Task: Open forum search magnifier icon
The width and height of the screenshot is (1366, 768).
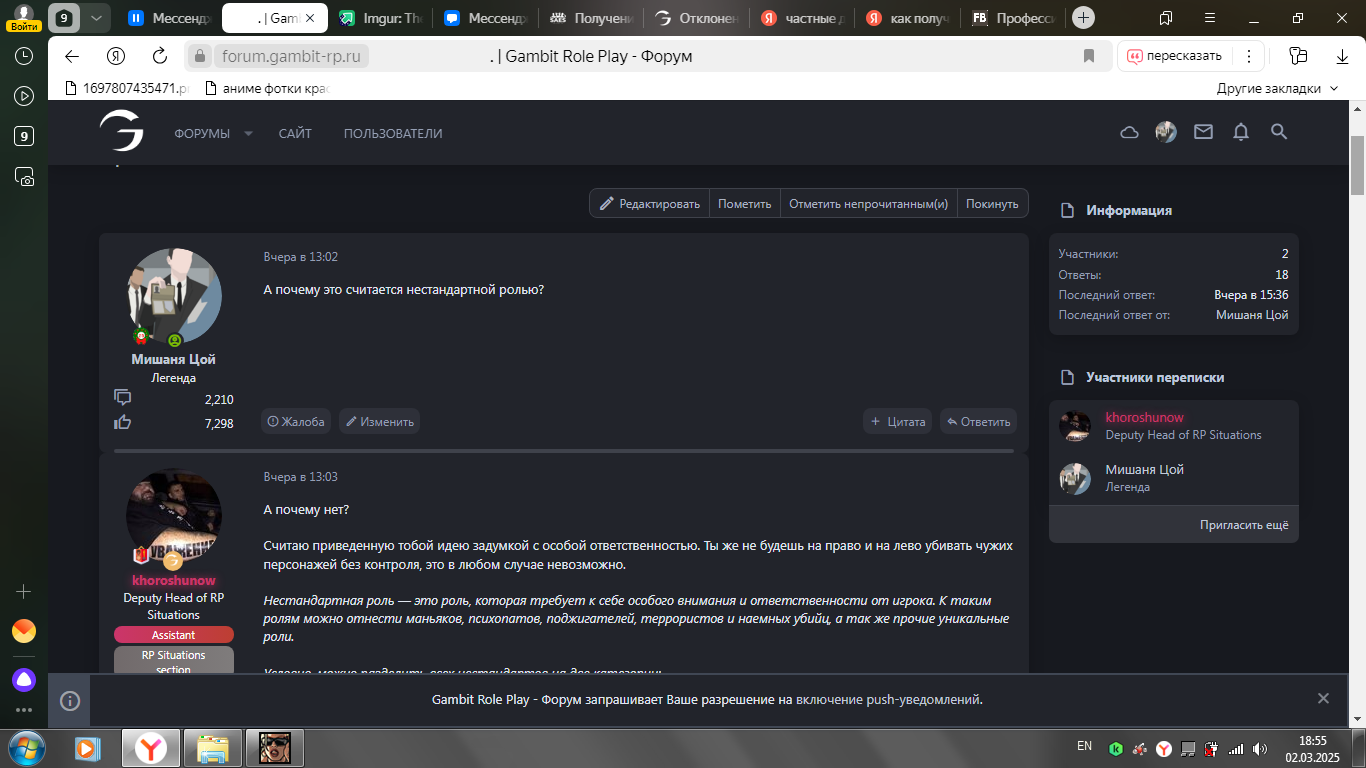Action: point(1278,132)
